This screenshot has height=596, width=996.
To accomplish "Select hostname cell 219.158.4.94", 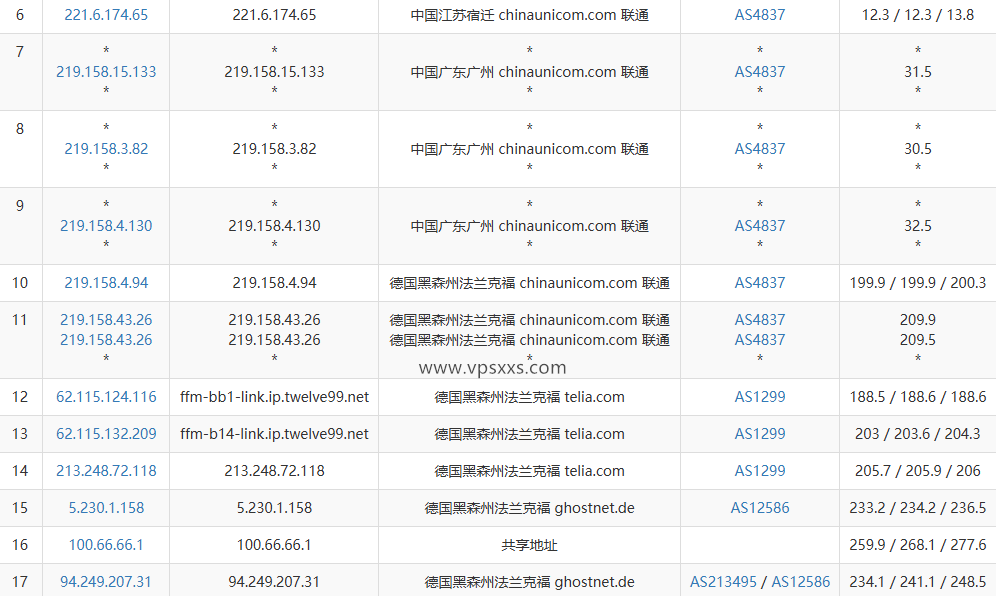I will pos(274,283).
